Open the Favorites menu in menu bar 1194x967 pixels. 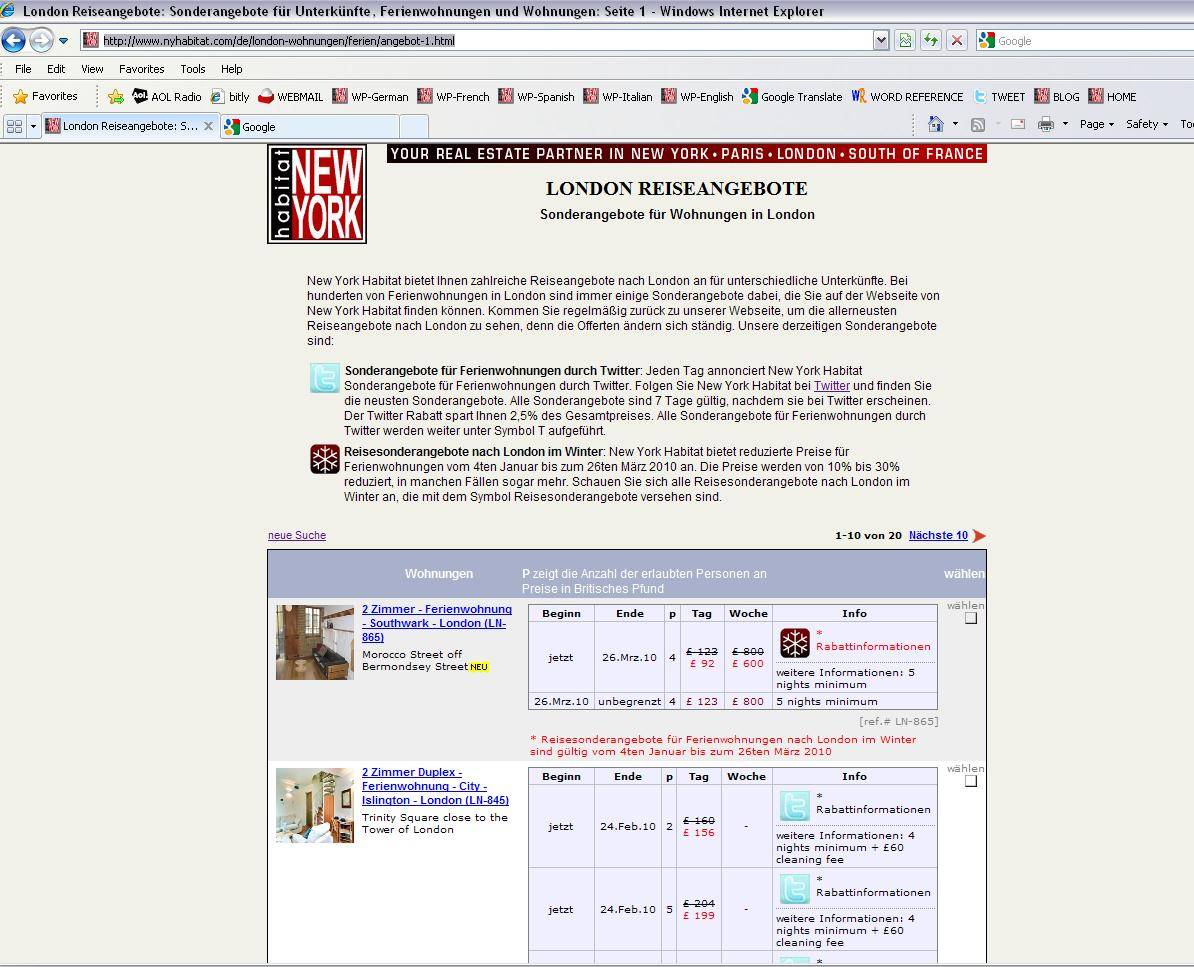click(x=141, y=69)
